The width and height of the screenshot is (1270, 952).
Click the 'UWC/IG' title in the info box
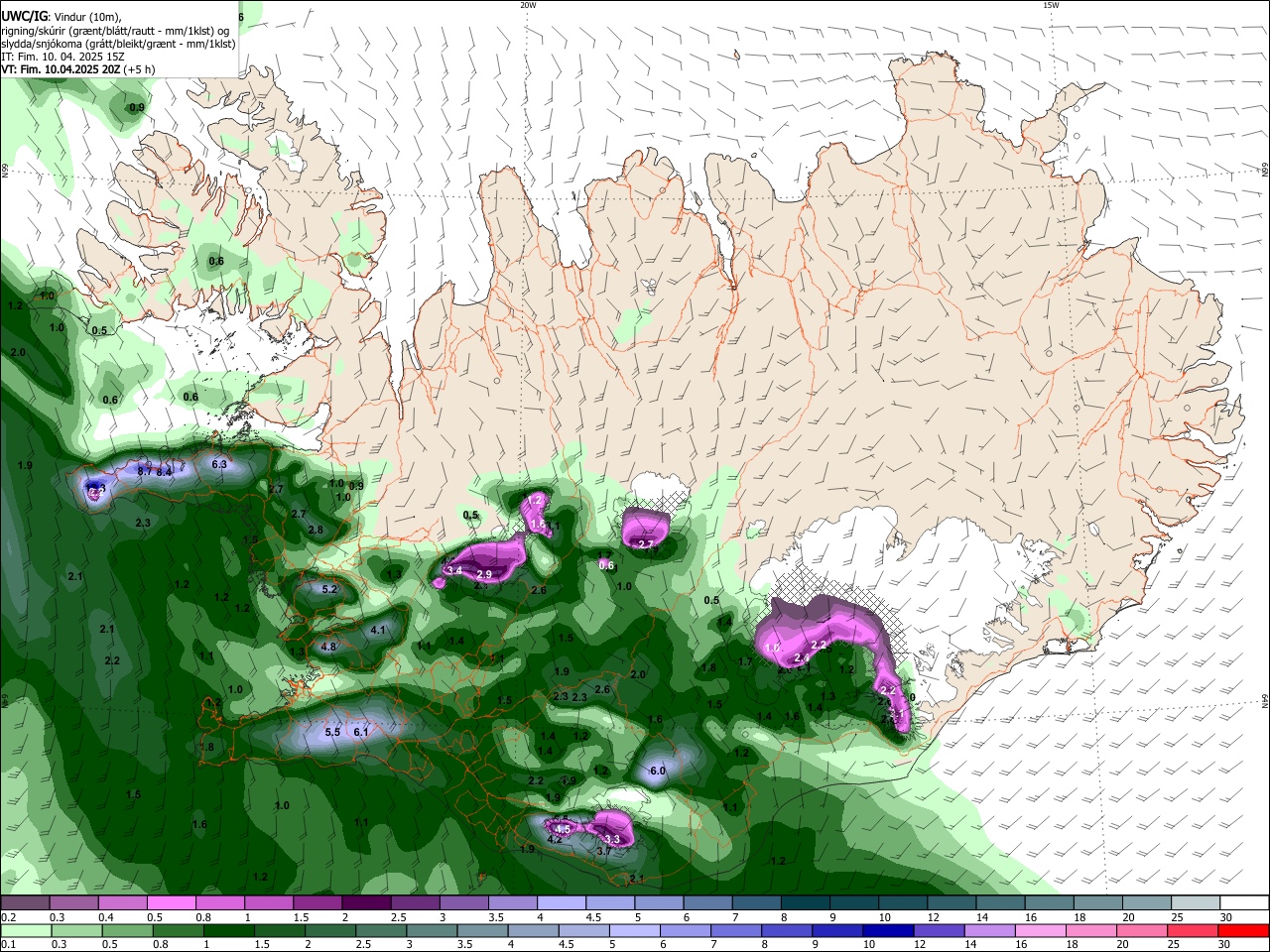coord(24,17)
